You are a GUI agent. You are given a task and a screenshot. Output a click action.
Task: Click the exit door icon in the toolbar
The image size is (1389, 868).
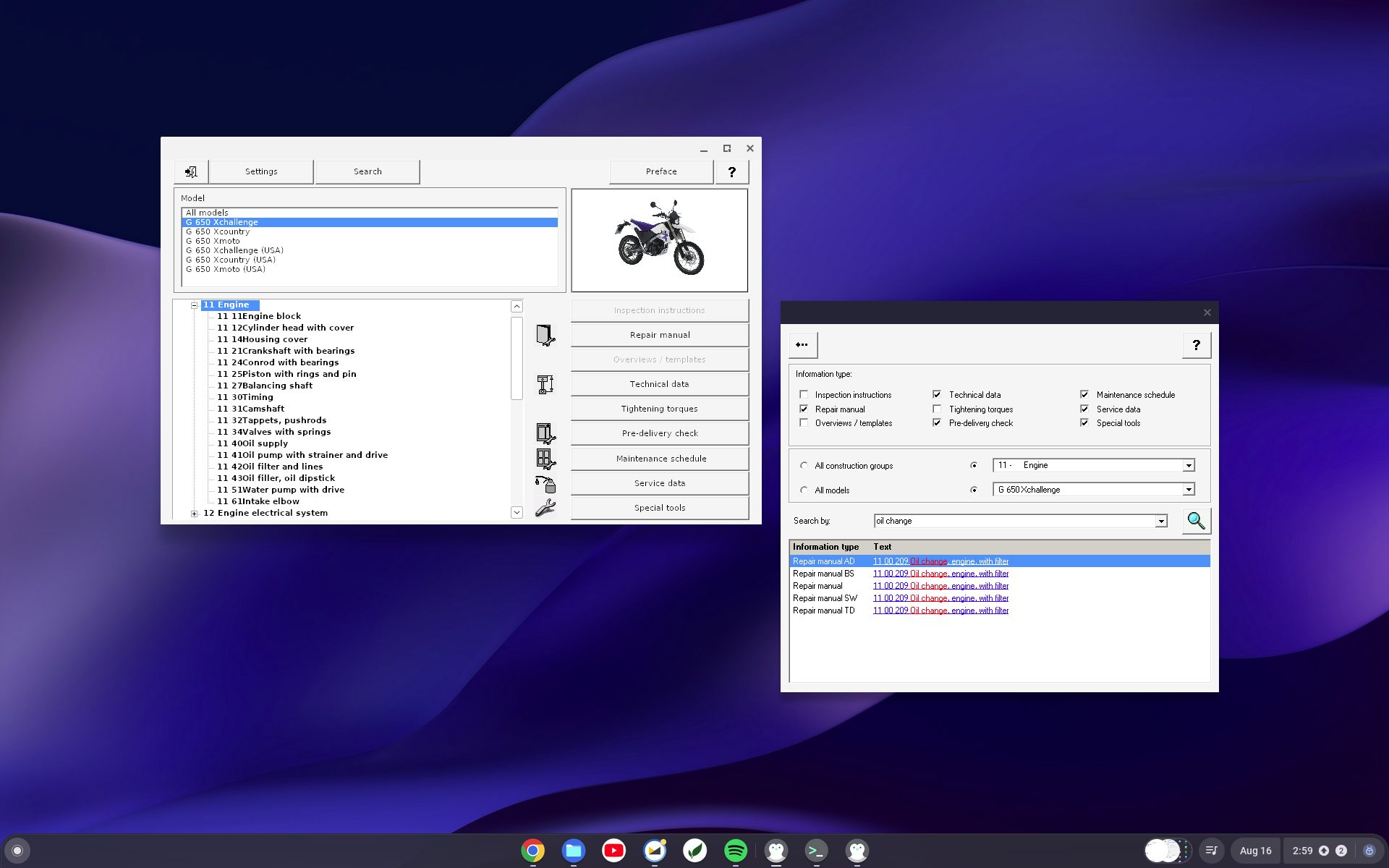[x=191, y=171]
